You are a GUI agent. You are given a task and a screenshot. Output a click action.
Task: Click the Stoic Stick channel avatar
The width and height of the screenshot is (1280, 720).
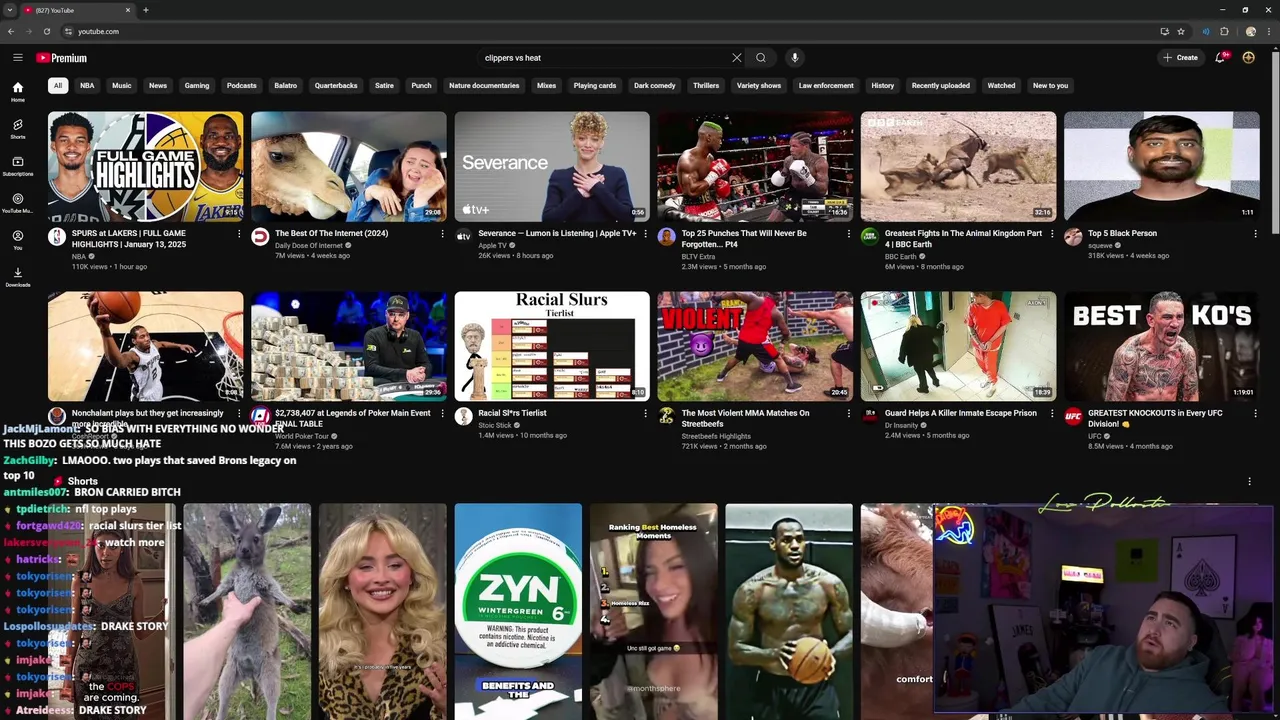463,416
